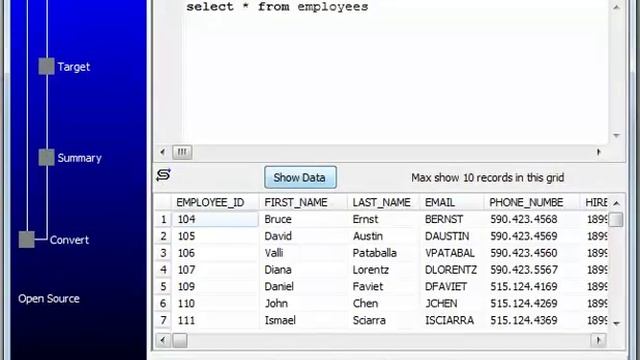Image resolution: width=640 pixels, height=360 pixels.
Task: Click the email cell VPATABAL
Action: click(452, 253)
